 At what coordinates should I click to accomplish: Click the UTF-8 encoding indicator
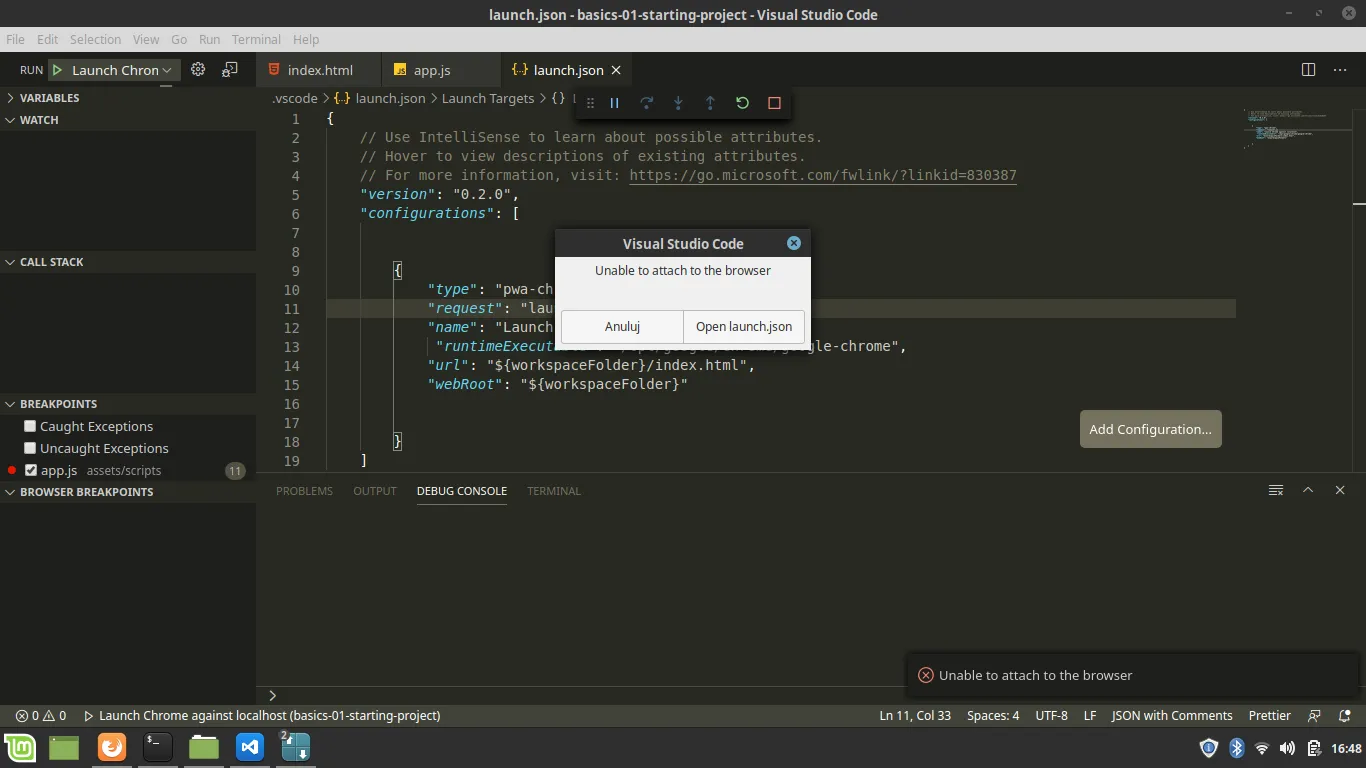click(1051, 716)
